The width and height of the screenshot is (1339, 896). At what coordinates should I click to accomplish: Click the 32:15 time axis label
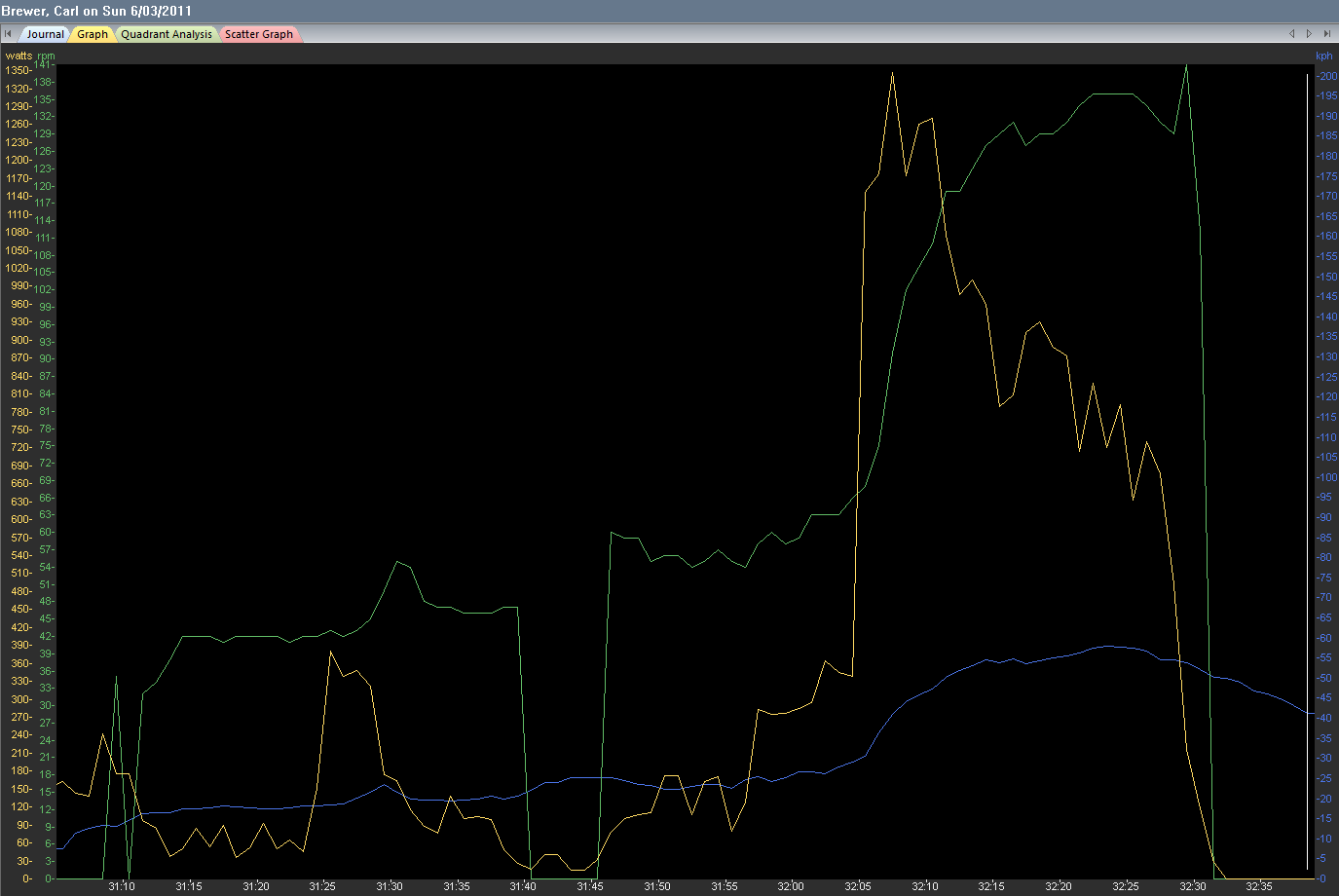[991, 886]
